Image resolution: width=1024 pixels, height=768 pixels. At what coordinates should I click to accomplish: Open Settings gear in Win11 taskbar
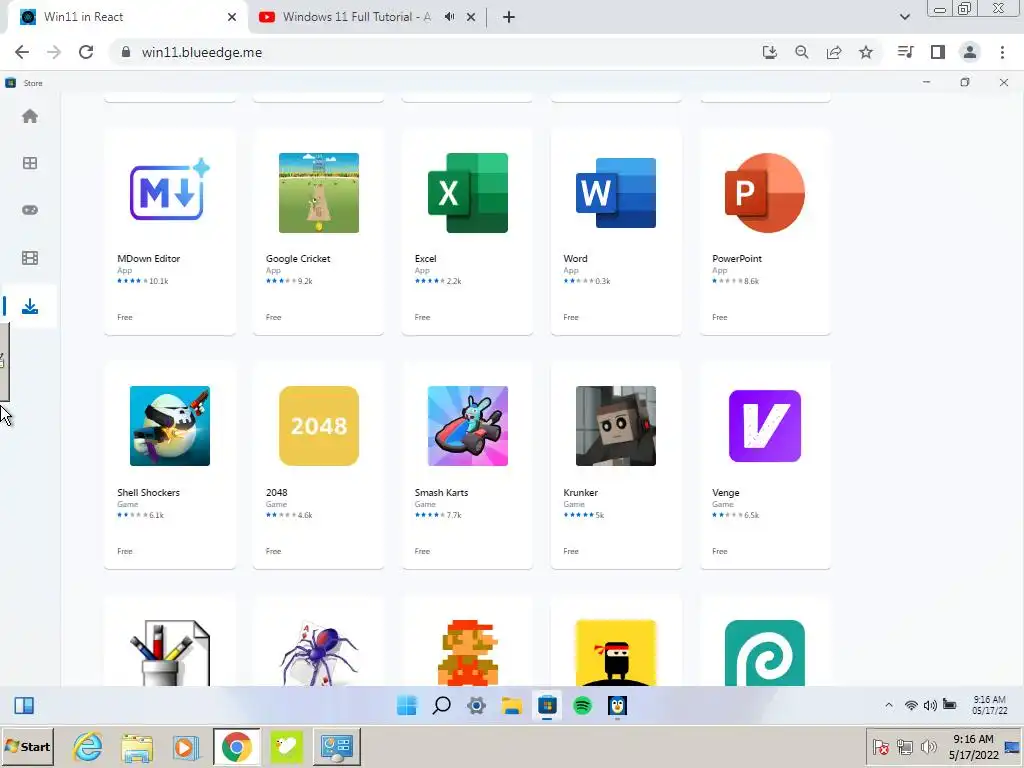[477, 705]
